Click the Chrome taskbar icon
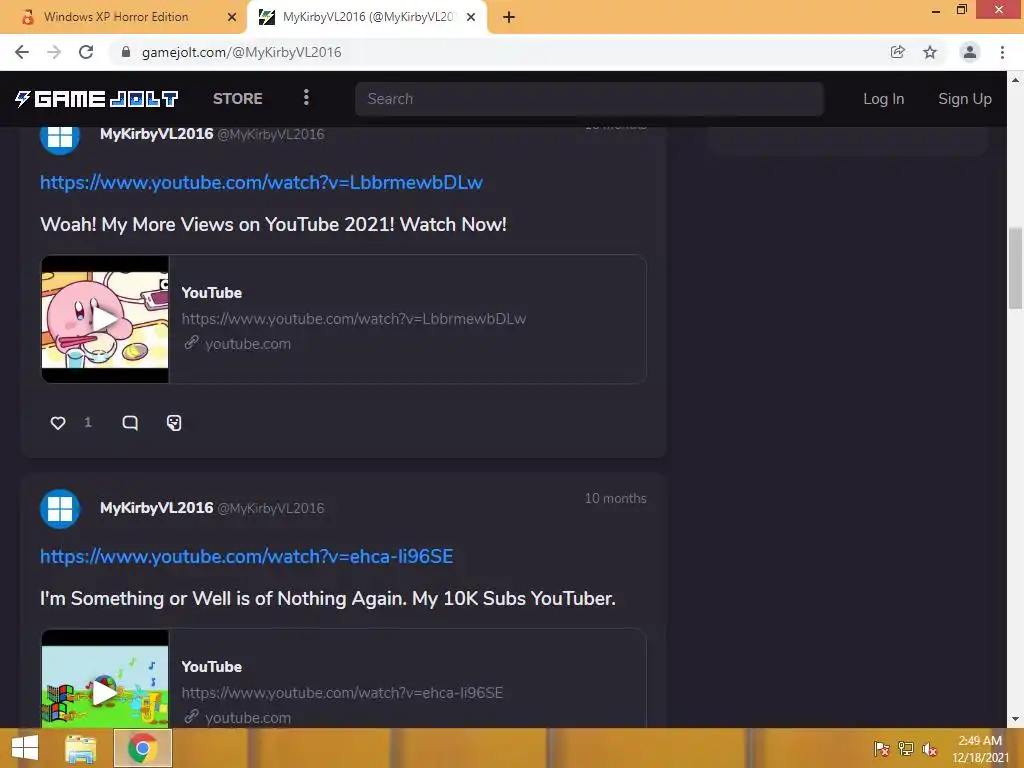 point(142,748)
